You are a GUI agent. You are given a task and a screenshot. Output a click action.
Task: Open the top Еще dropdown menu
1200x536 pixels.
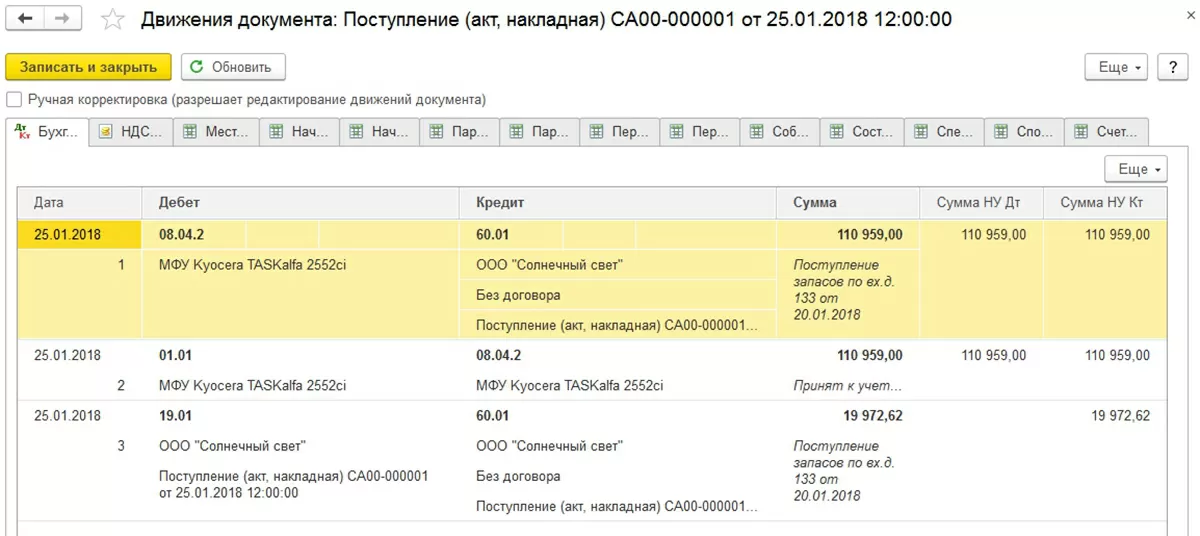click(1119, 67)
